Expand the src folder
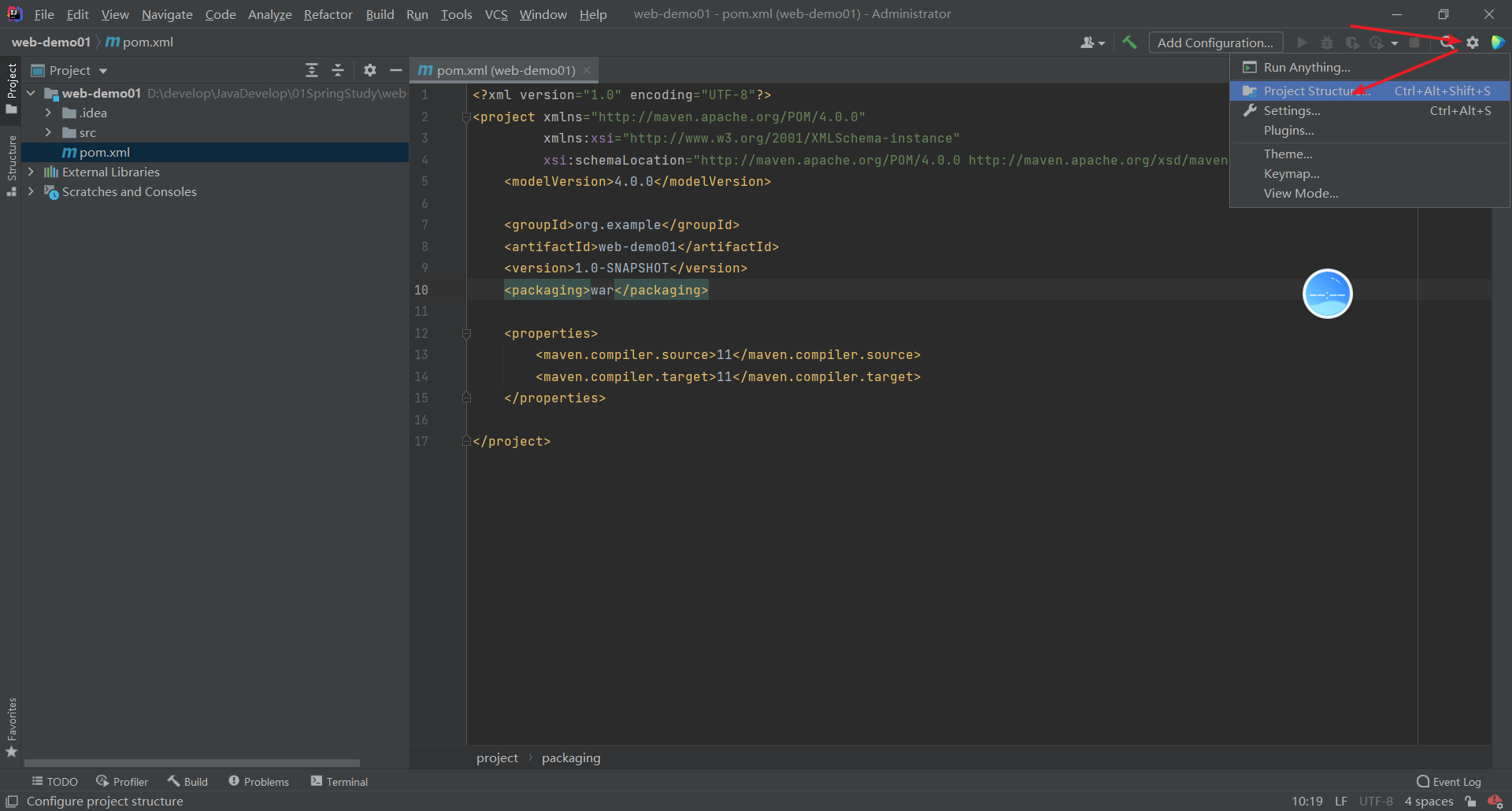 48,132
